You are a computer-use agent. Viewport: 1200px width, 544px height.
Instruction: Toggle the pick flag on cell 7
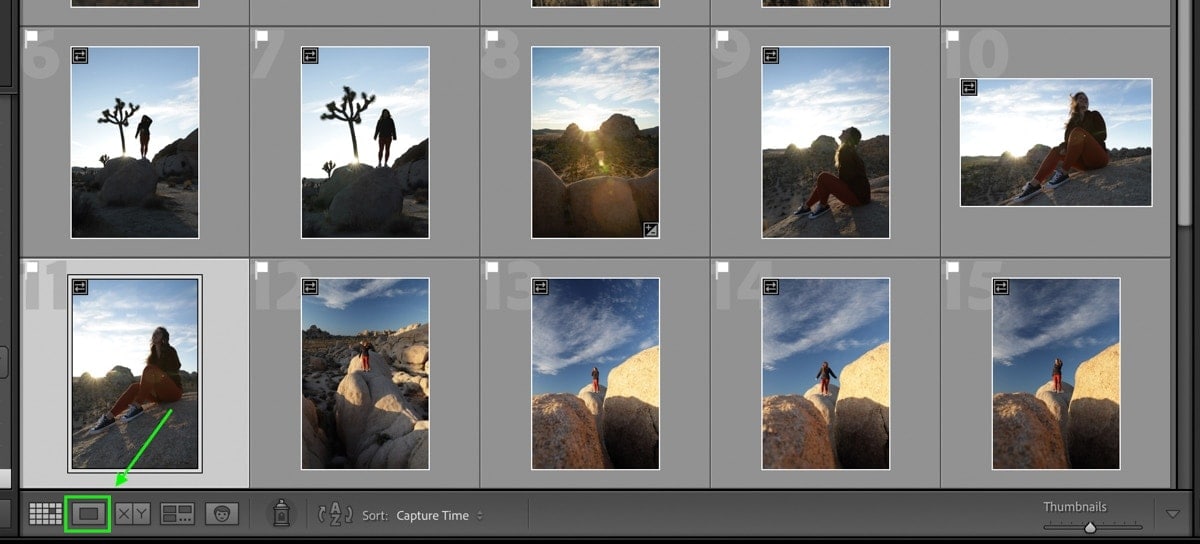click(x=262, y=39)
